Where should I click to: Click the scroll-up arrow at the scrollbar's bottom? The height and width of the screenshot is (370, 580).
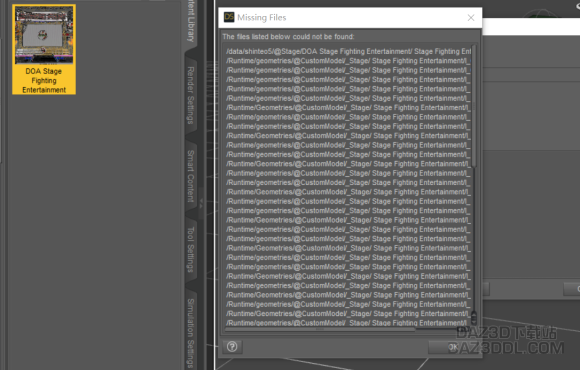[474, 315]
